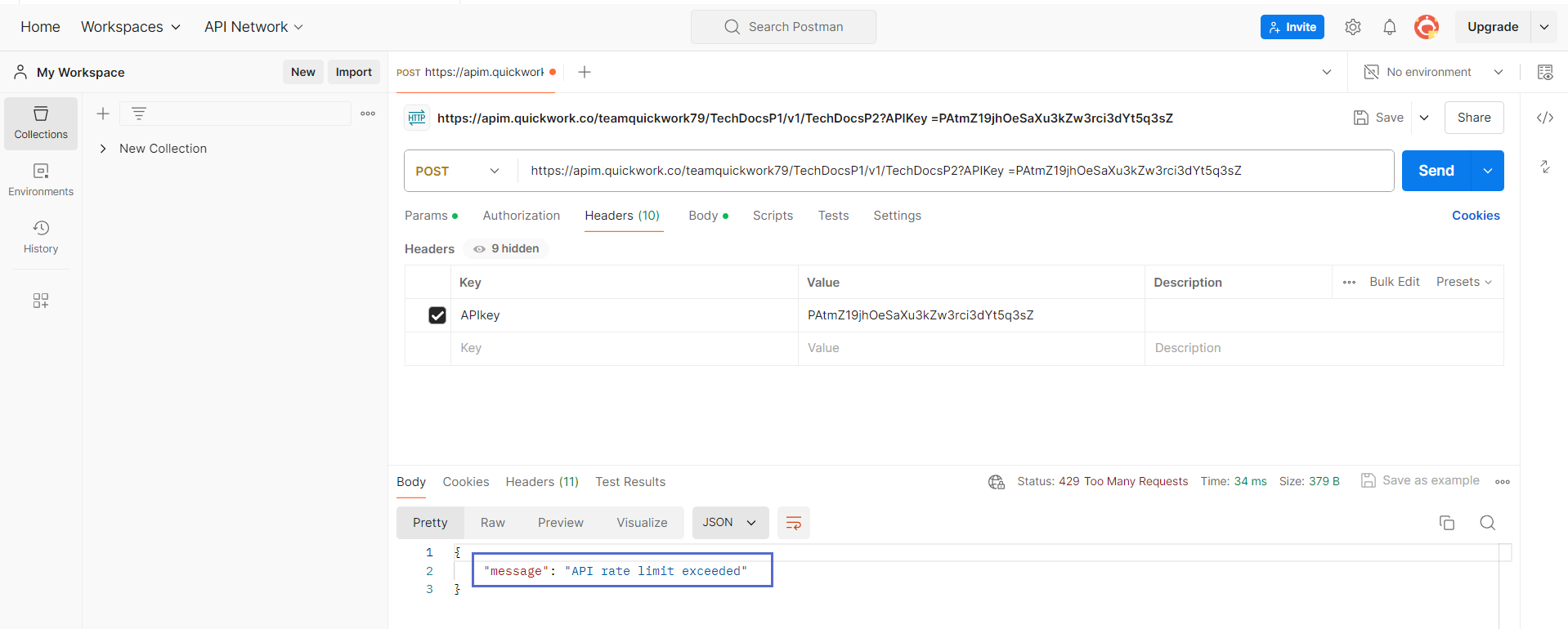Expand the New Collection tree item
Viewport: 1568px width, 629px height.
tap(103, 149)
